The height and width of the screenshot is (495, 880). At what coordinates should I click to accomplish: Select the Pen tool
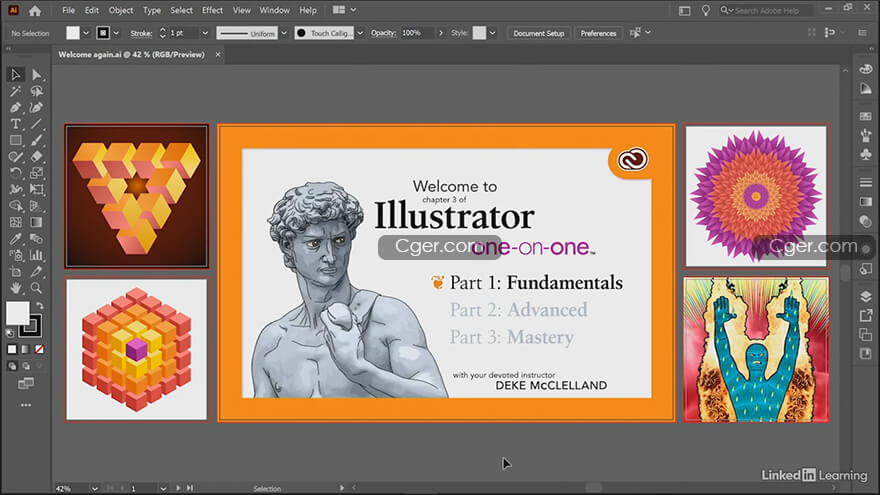click(x=16, y=107)
